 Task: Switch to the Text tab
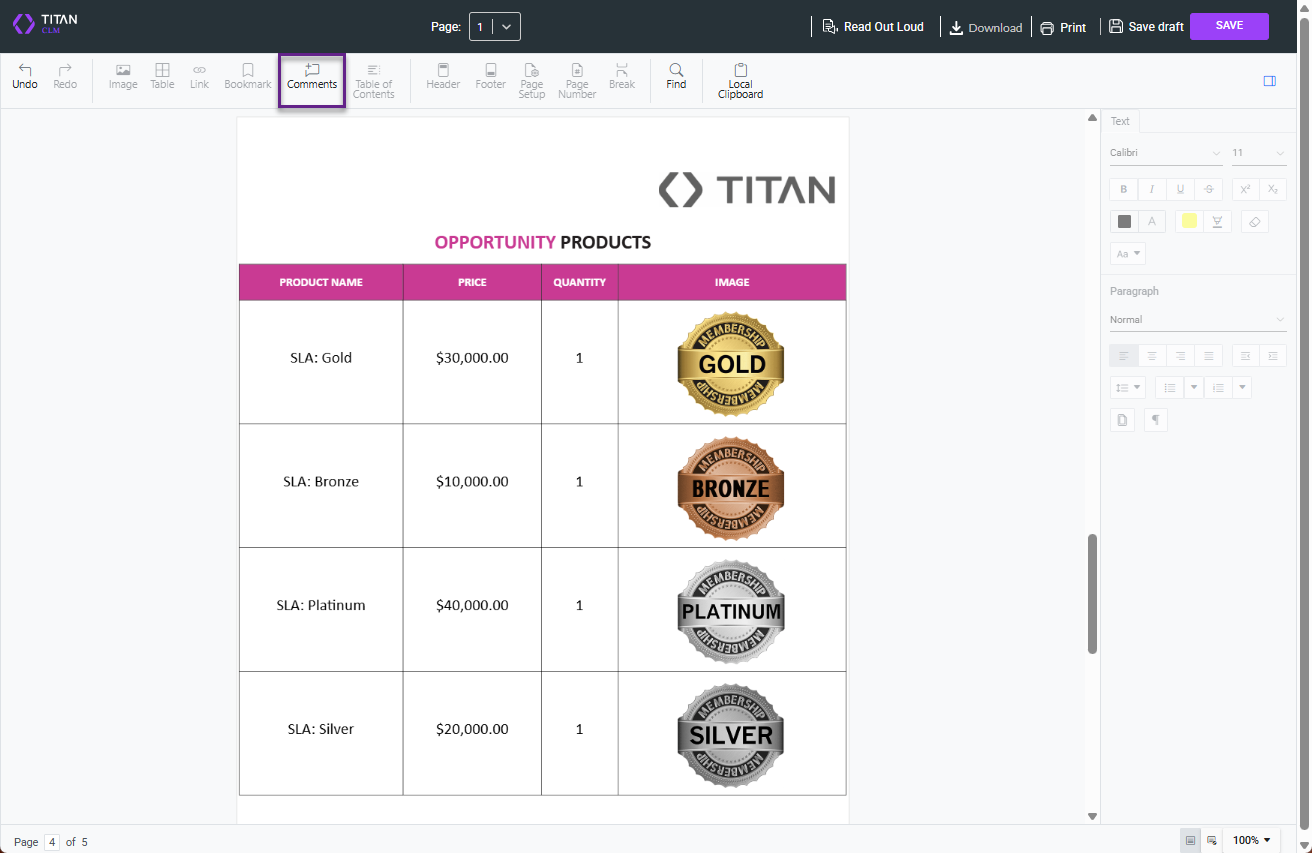(x=1120, y=120)
